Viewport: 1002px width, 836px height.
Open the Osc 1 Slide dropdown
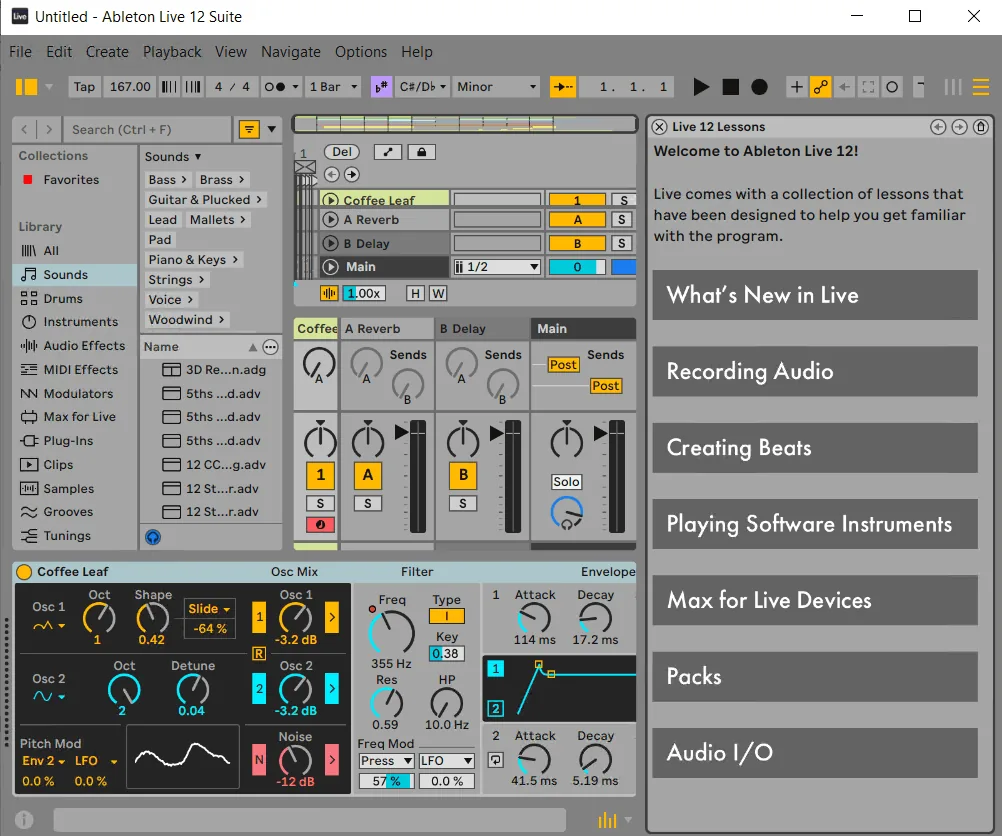pos(210,609)
